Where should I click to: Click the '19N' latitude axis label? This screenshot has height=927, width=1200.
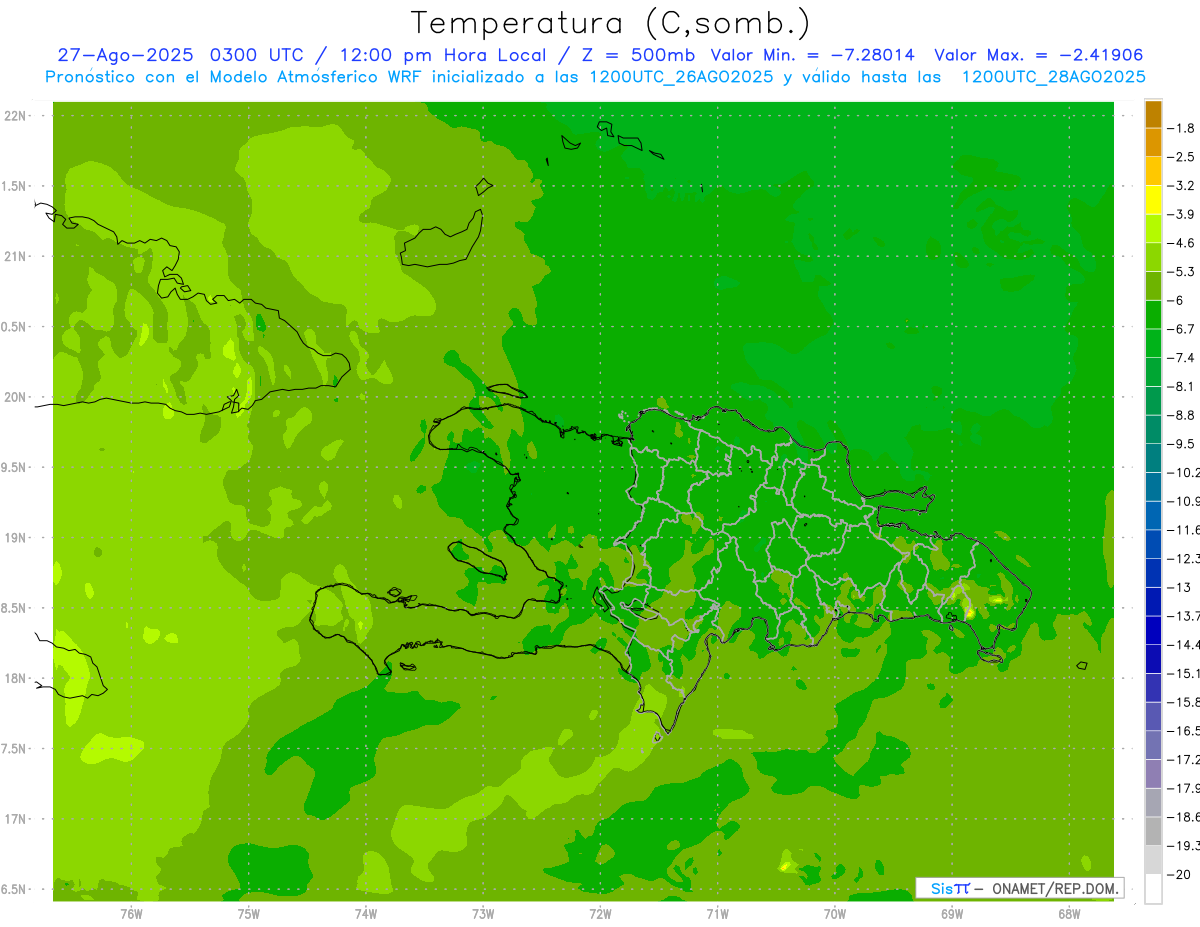[x=17, y=538]
